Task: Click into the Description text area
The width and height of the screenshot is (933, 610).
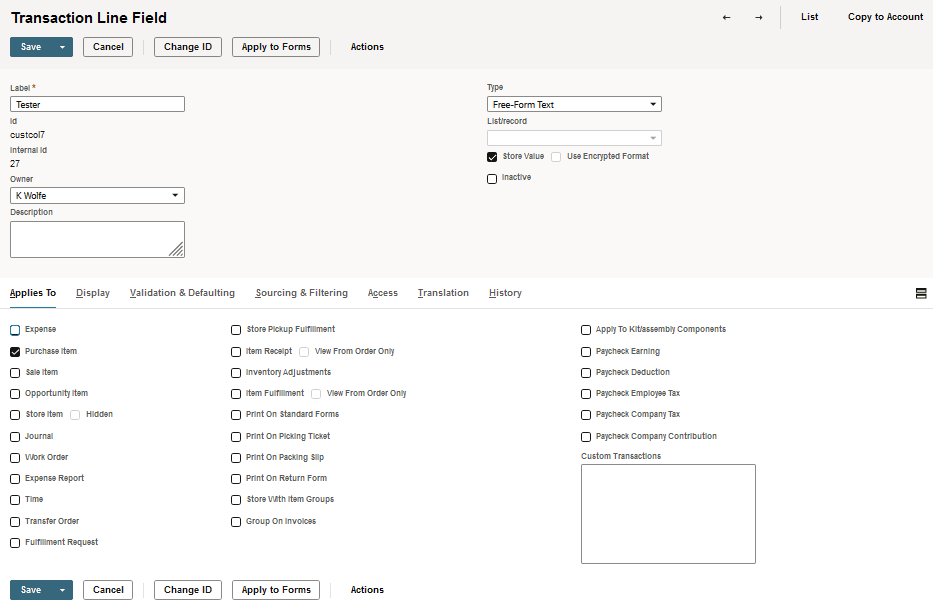Action: pos(98,239)
